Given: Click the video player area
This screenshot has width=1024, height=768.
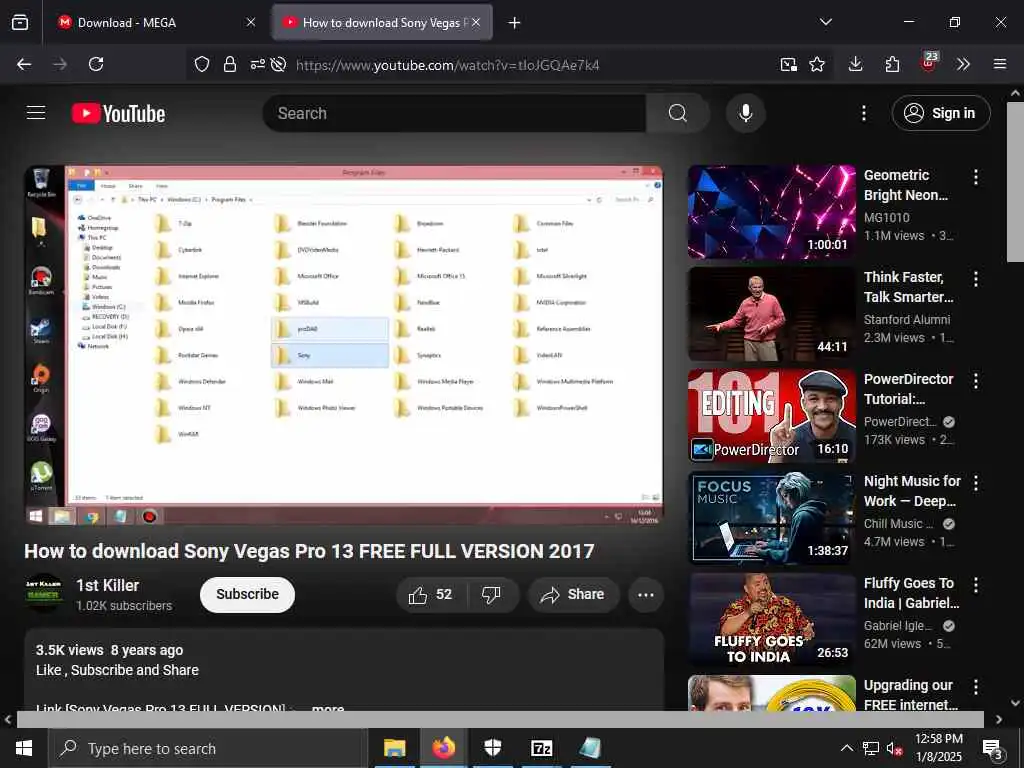Looking at the screenshot, I should (x=344, y=345).
